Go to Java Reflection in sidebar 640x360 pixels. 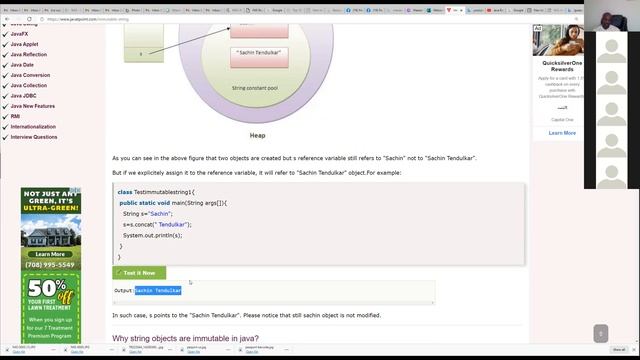(x=29, y=54)
